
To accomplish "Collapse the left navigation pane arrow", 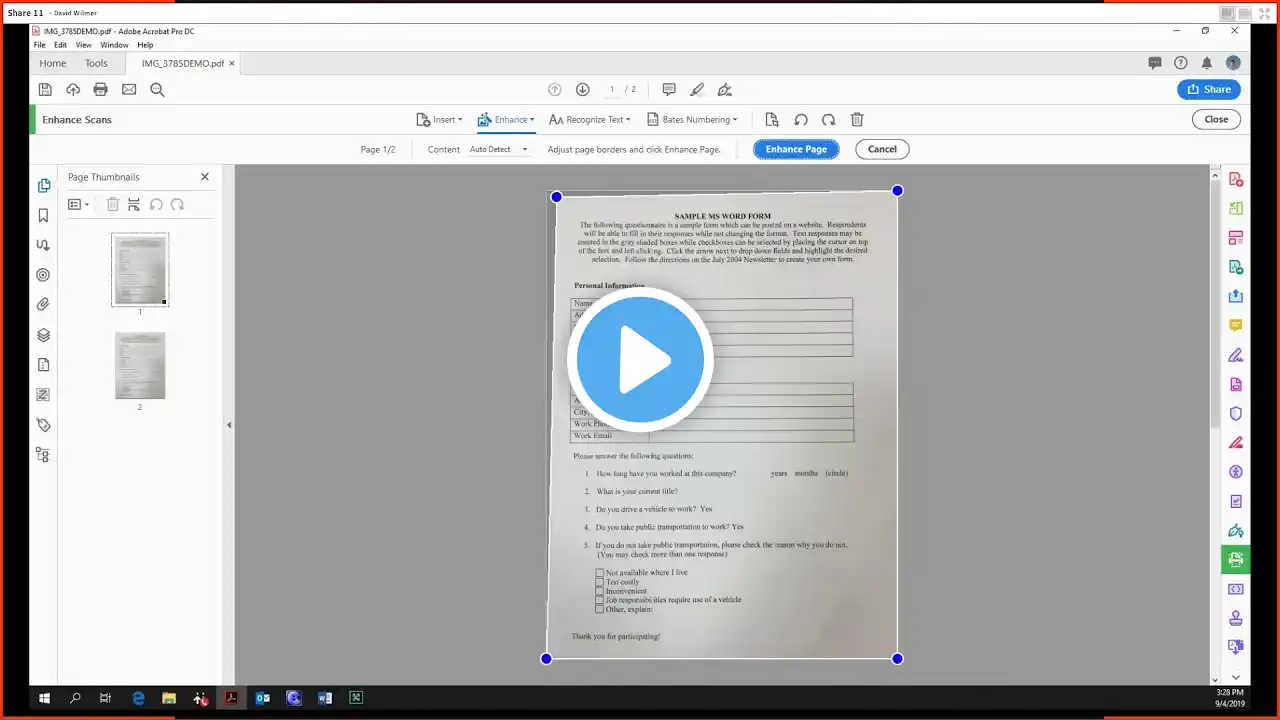I will [229, 425].
